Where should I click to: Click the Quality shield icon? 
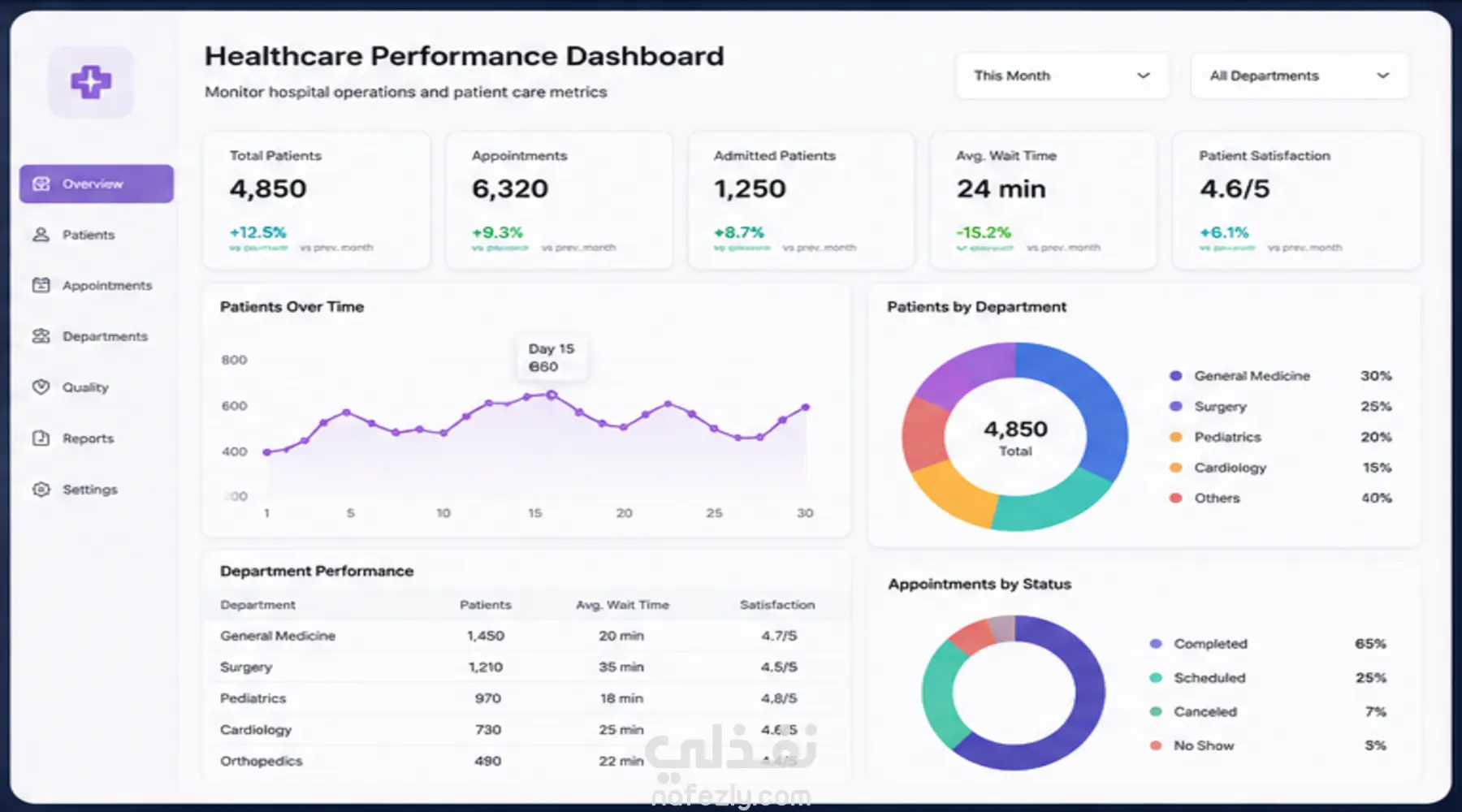(x=41, y=387)
